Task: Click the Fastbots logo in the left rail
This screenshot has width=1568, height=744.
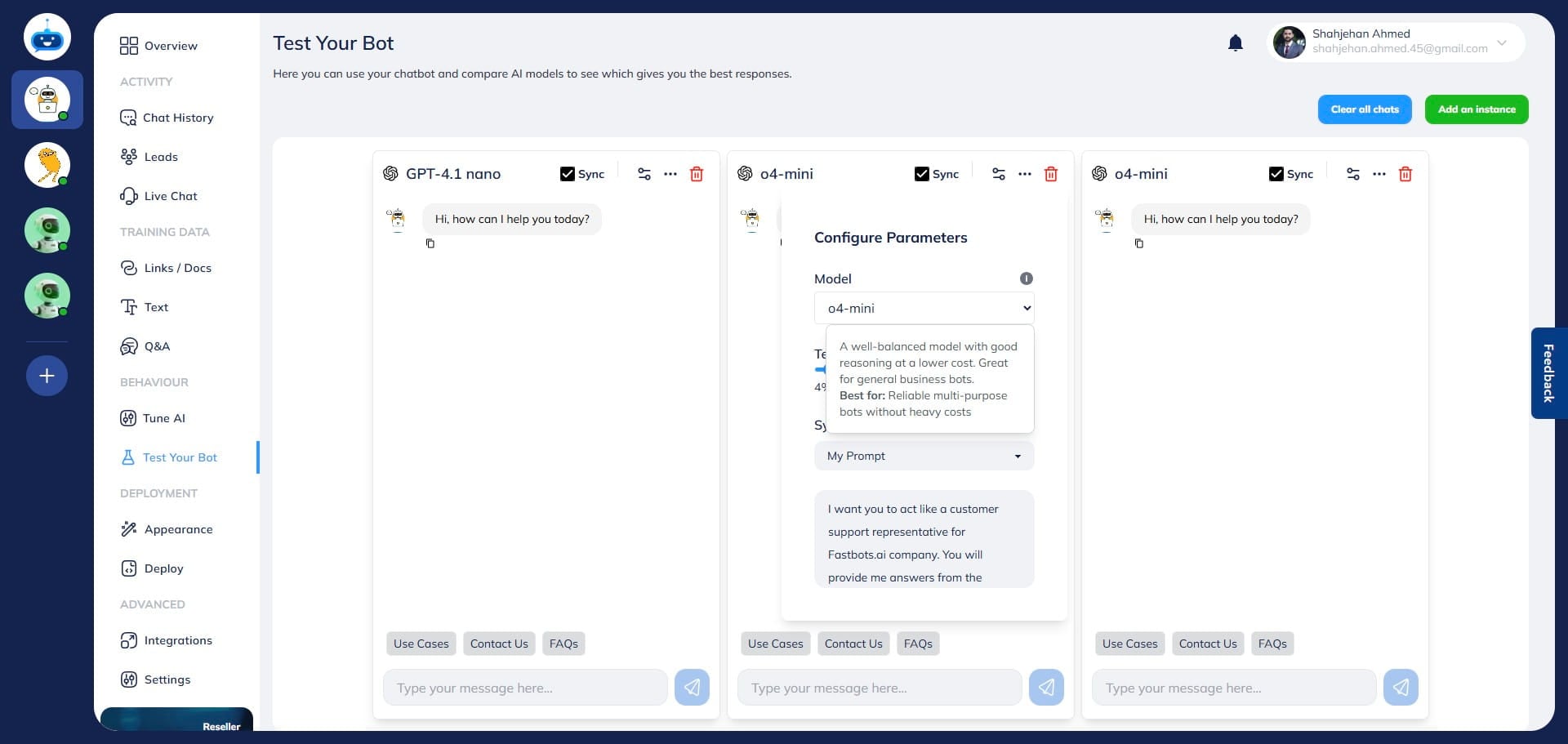Action: (x=47, y=38)
